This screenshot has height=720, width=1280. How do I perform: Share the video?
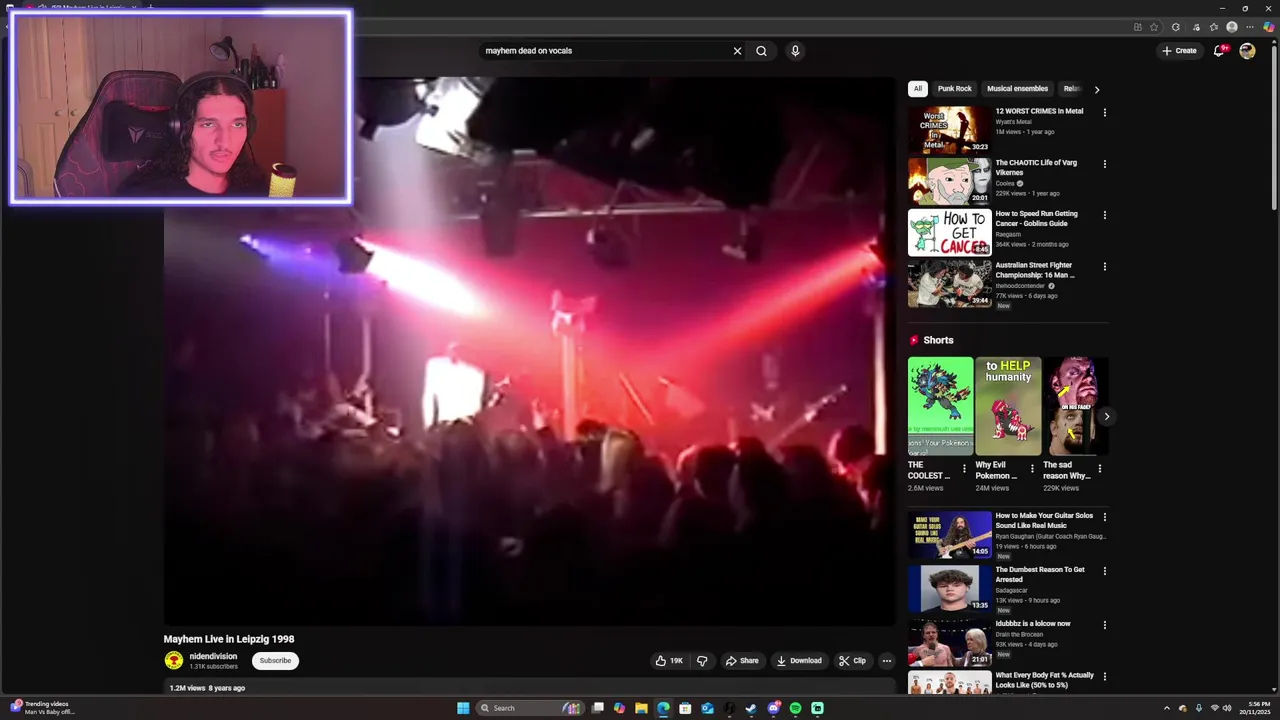[742, 661]
